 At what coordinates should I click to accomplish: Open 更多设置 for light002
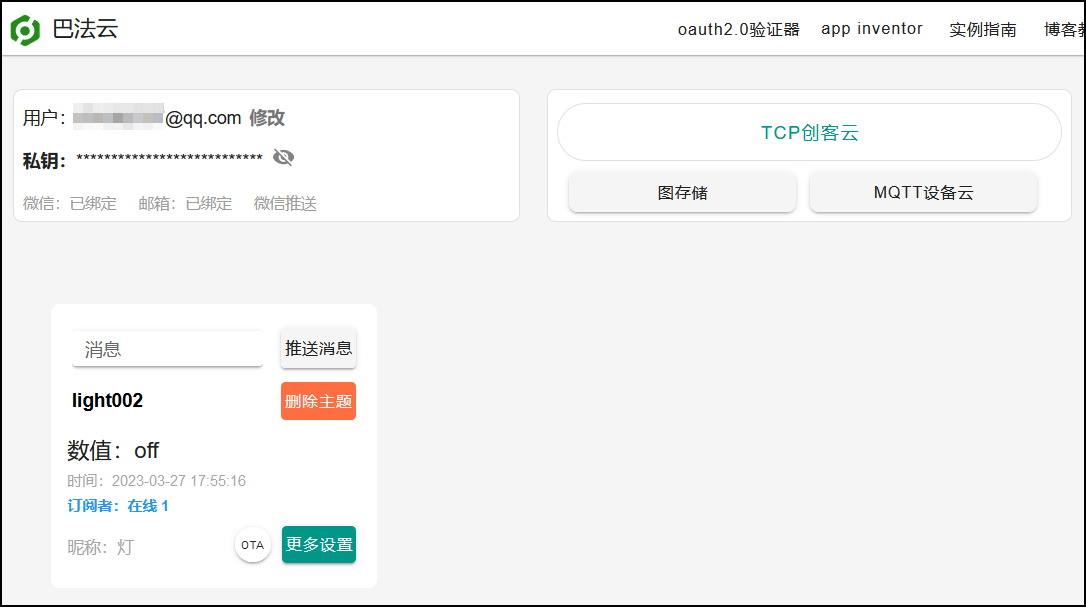[319, 545]
